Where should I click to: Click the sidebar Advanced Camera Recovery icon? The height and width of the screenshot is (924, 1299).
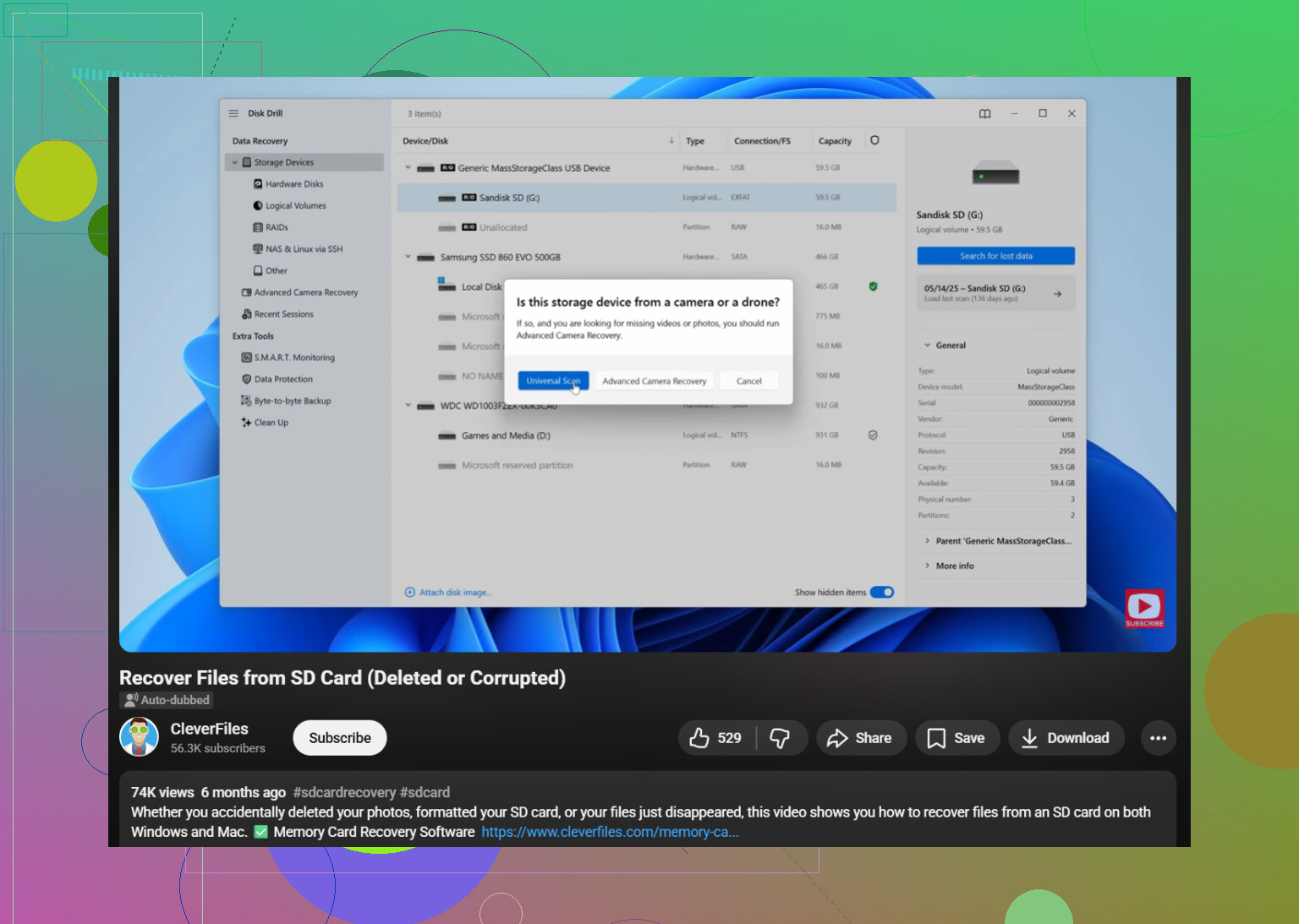click(247, 293)
